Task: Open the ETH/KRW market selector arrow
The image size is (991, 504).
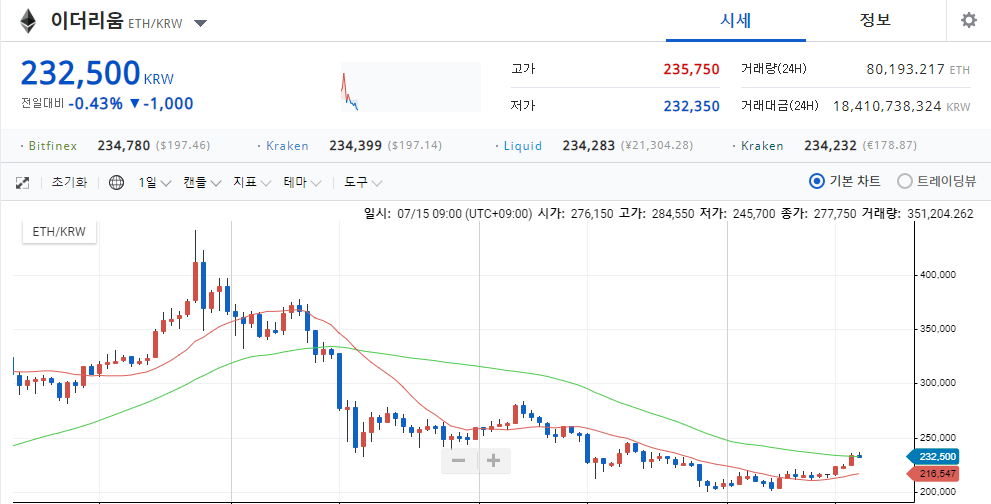Action: [x=200, y=24]
